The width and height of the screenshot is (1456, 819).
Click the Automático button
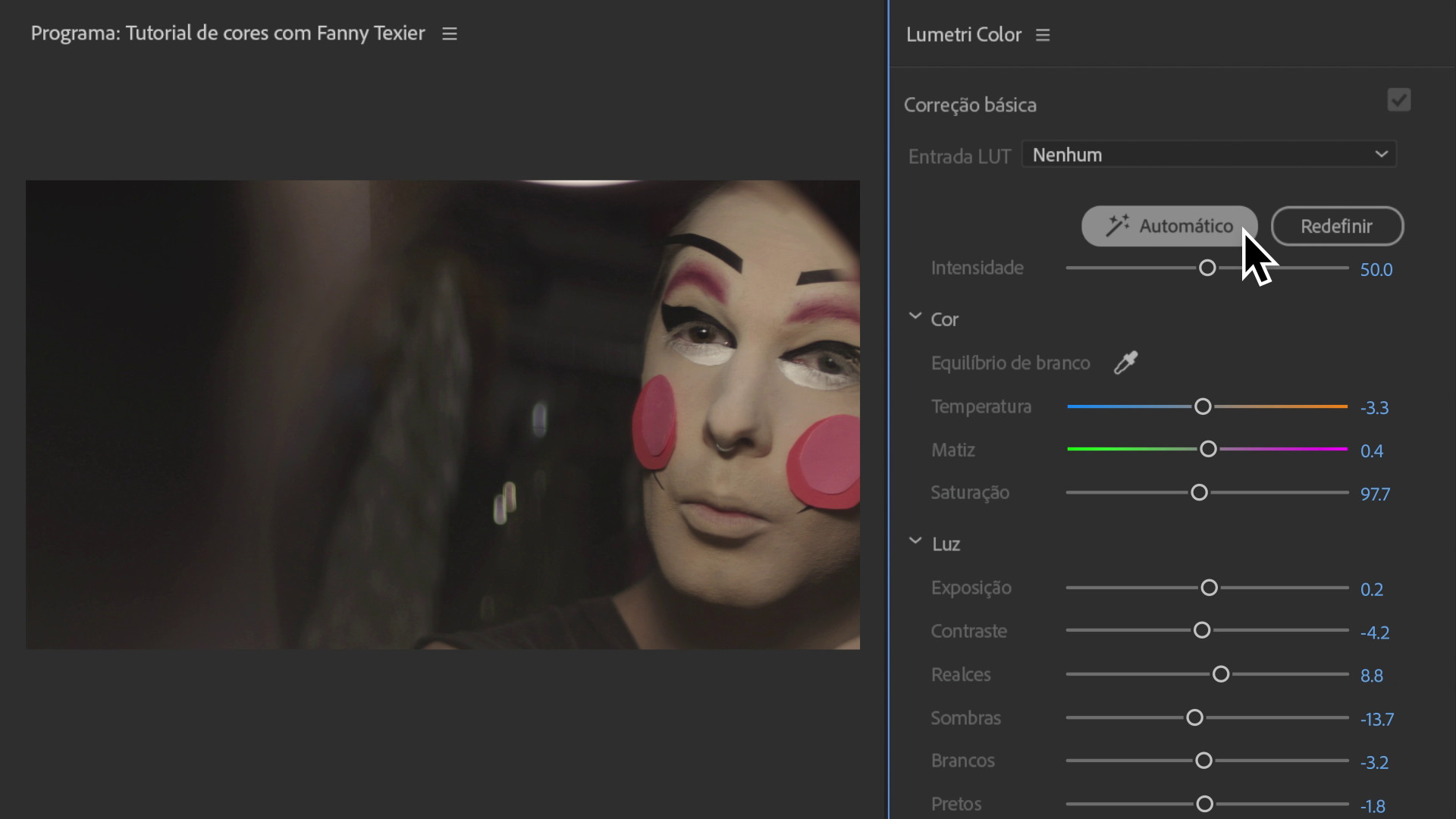(1169, 226)
